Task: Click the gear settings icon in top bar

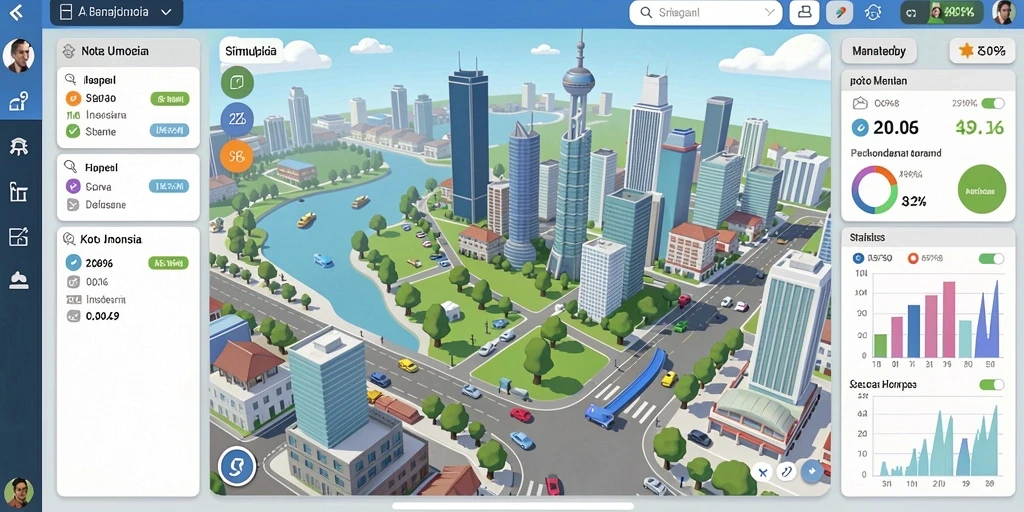Action: click(872, 12)
